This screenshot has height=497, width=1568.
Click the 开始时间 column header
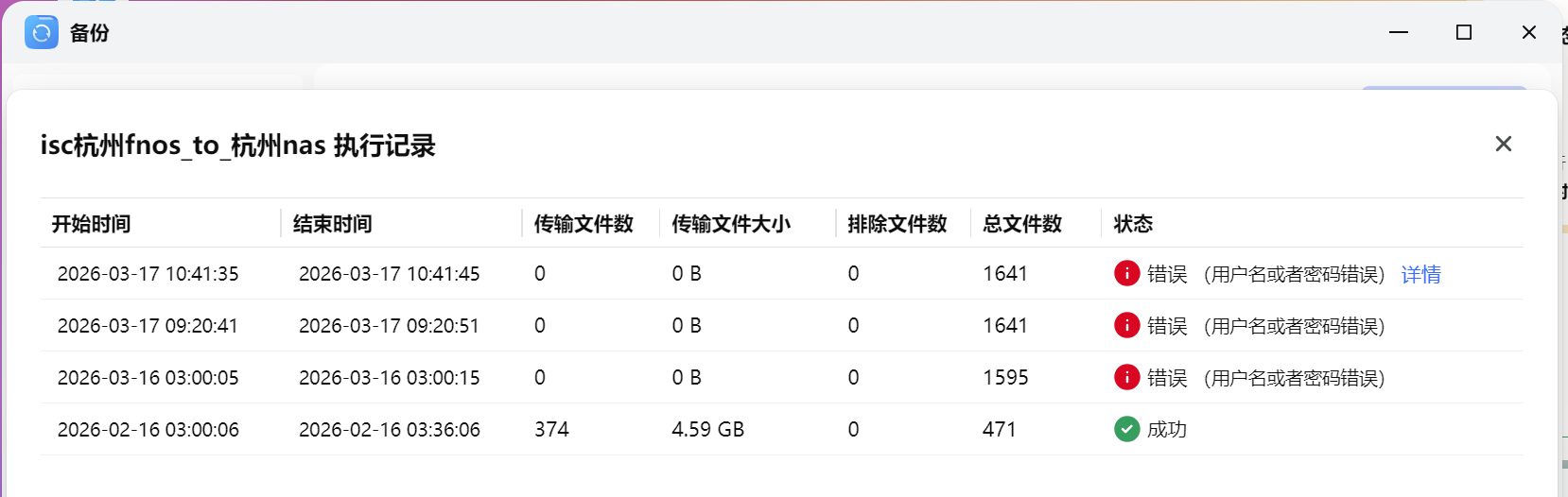point(91,224)
